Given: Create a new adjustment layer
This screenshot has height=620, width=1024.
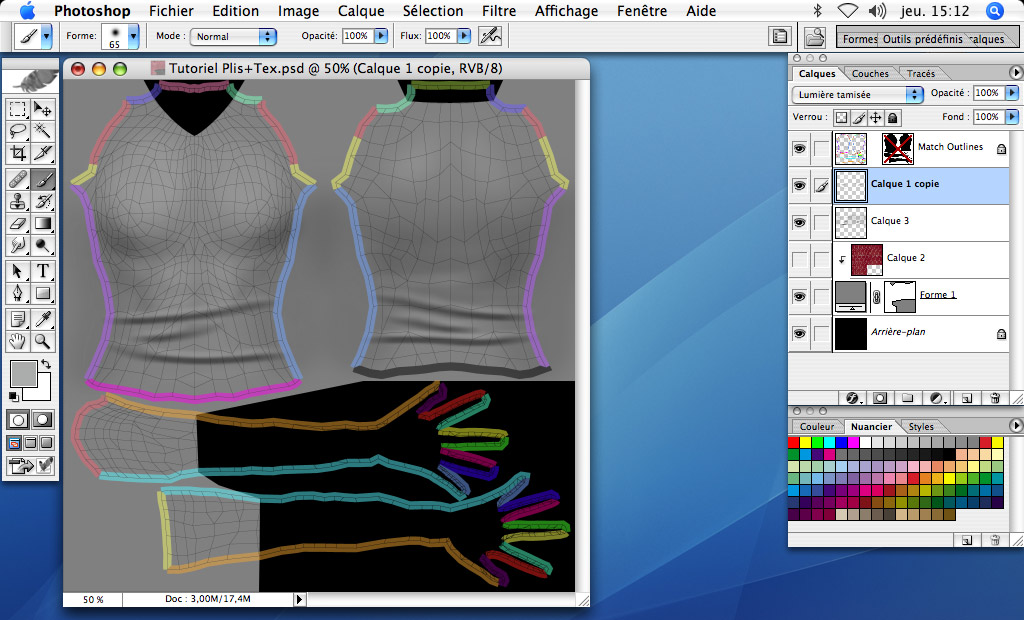Looking at the screenshot, I should [937, 398].
